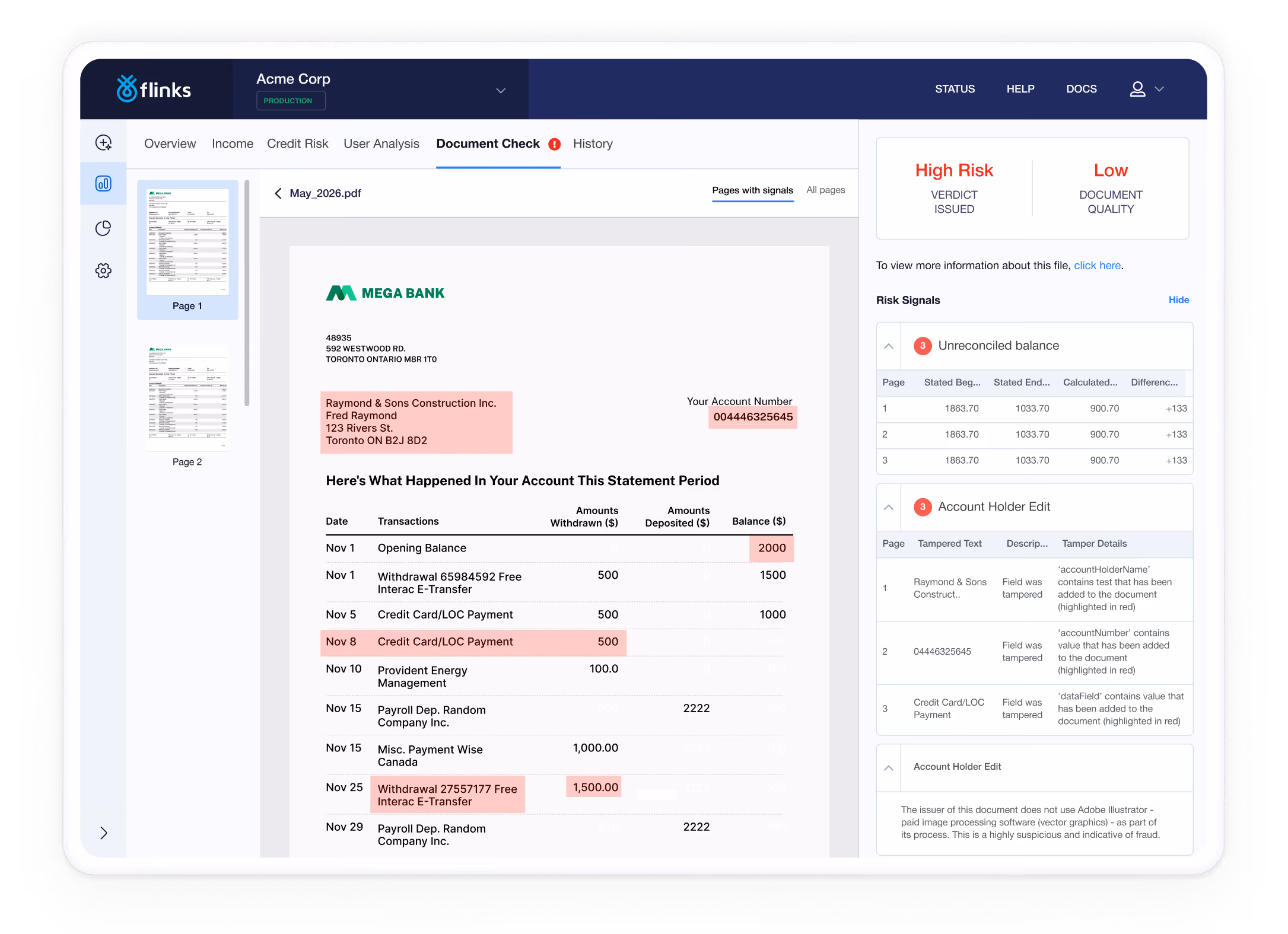Click highlighted amount 1,500.00
This screenshot has width=1288, height=934.
[x=594, y=787]
